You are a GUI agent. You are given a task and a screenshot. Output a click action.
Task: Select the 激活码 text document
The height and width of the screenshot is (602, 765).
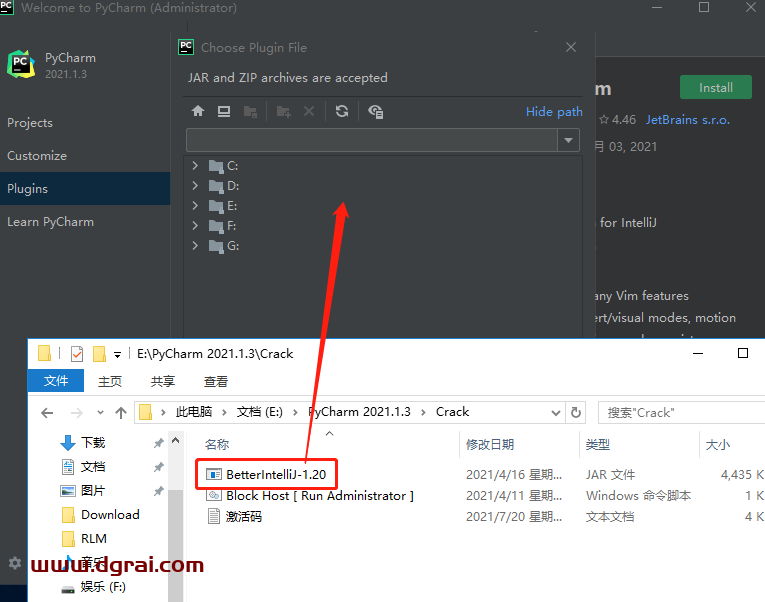235,516
